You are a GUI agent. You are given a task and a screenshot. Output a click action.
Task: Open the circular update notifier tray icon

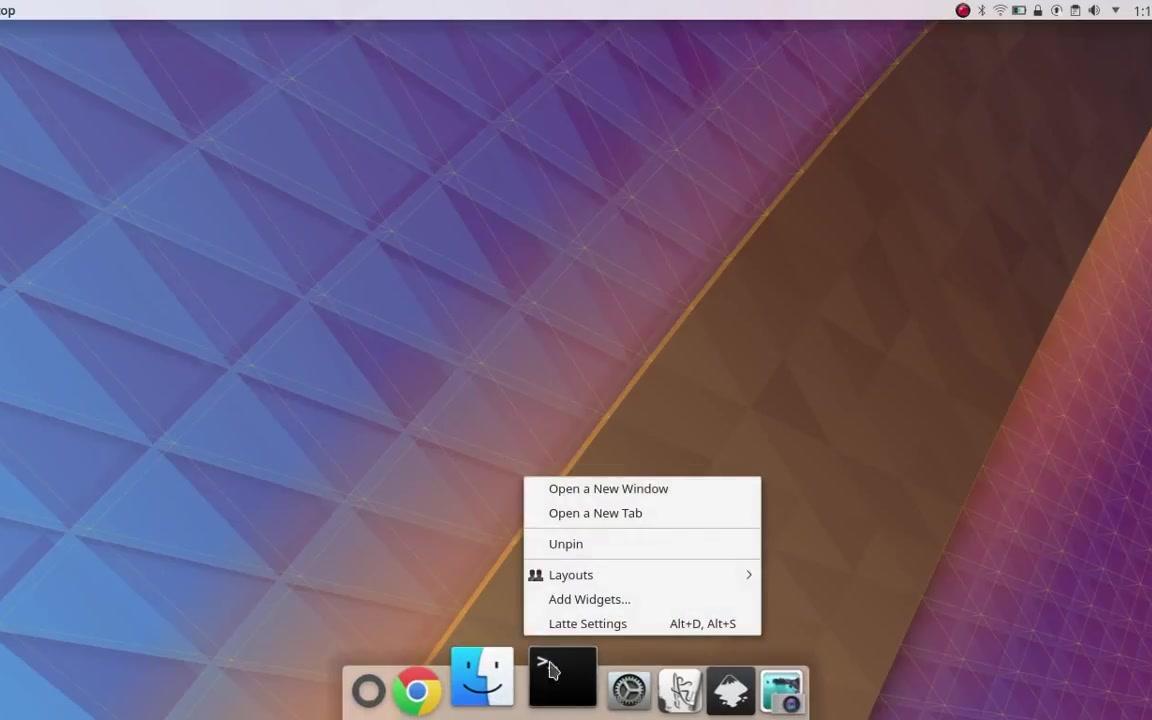[x=1056, y=10]
